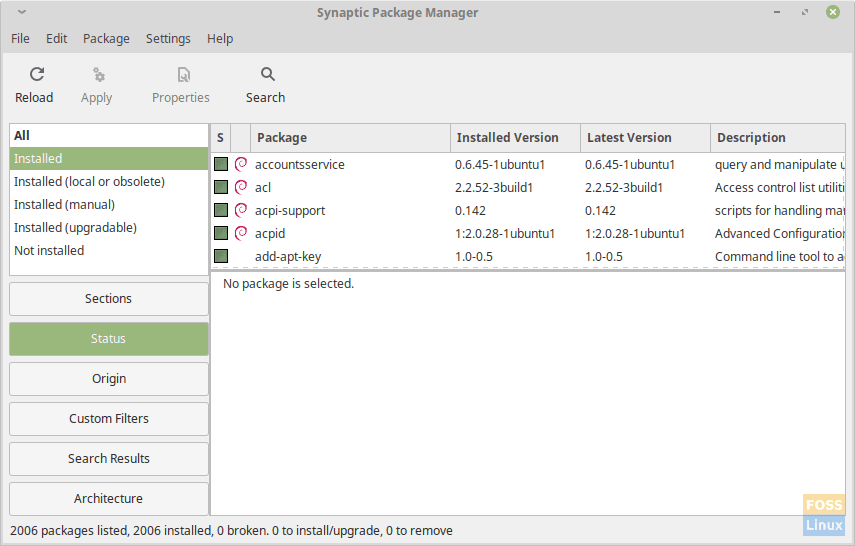
Task: Click 'No package is selected.' text
Action: coord(288,284)
